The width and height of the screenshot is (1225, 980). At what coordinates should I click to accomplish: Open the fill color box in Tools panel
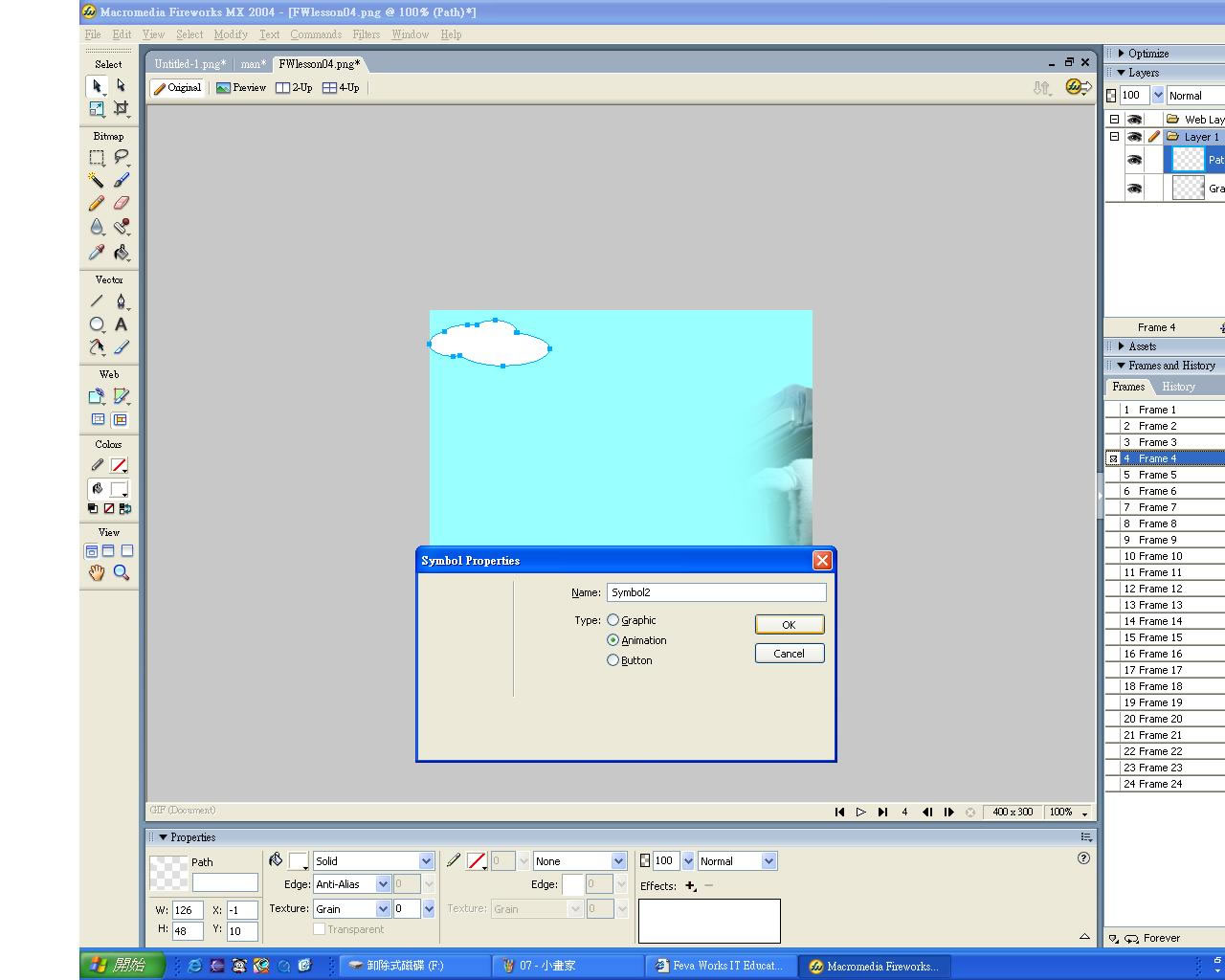tap(119, 489)
